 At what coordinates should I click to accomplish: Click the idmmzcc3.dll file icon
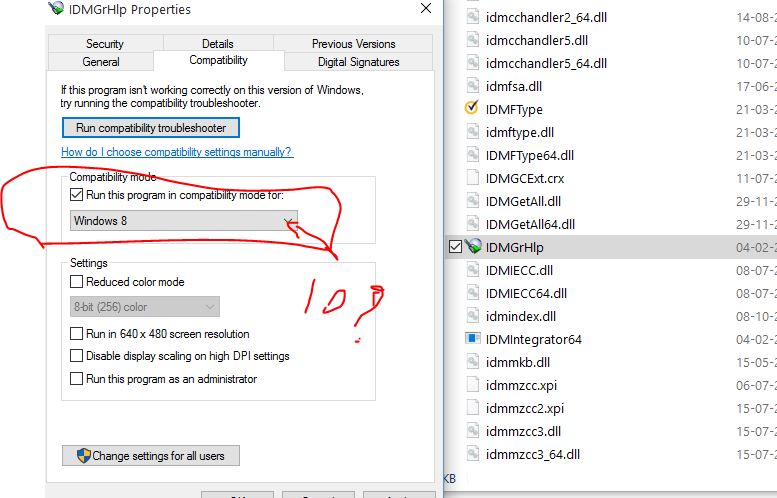coord(473,431)
